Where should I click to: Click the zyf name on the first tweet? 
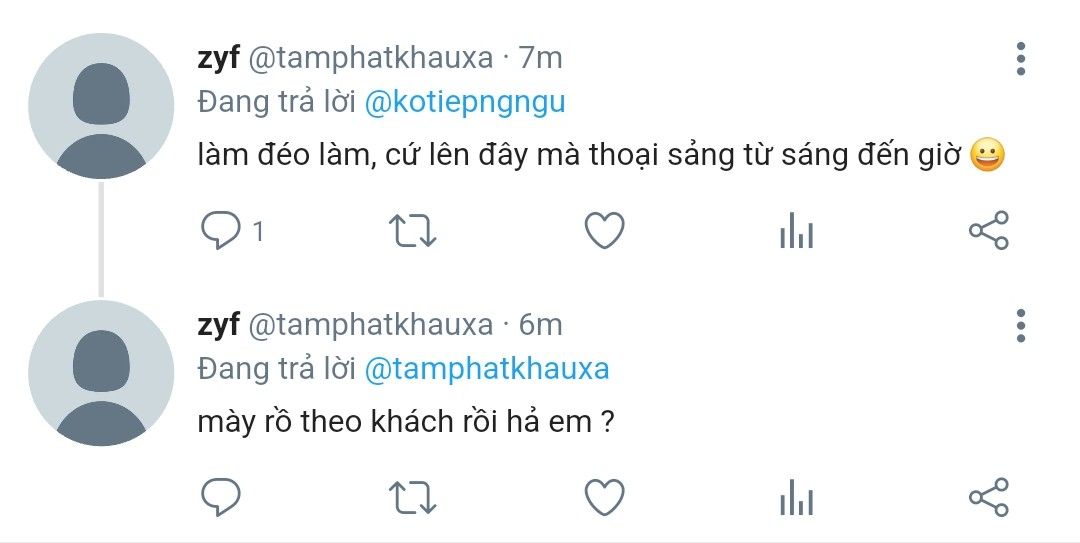pos(218,58)
